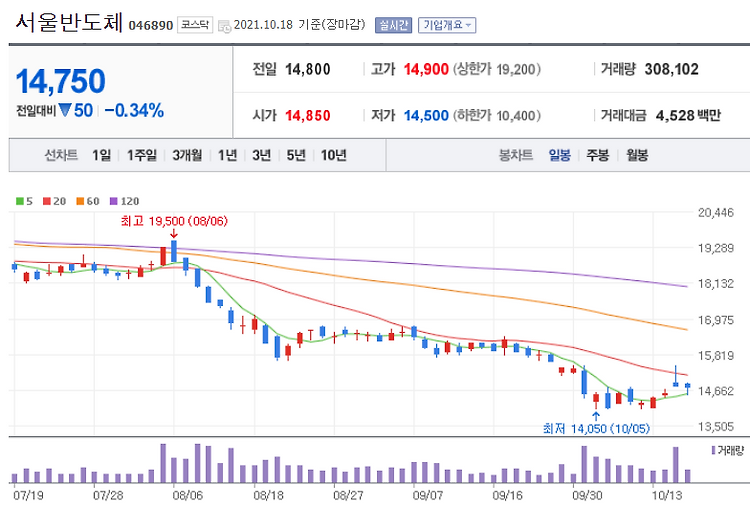Click the 10/13 date axis label
The width and height of the screenshot is (750, 506).
[667, 495]
